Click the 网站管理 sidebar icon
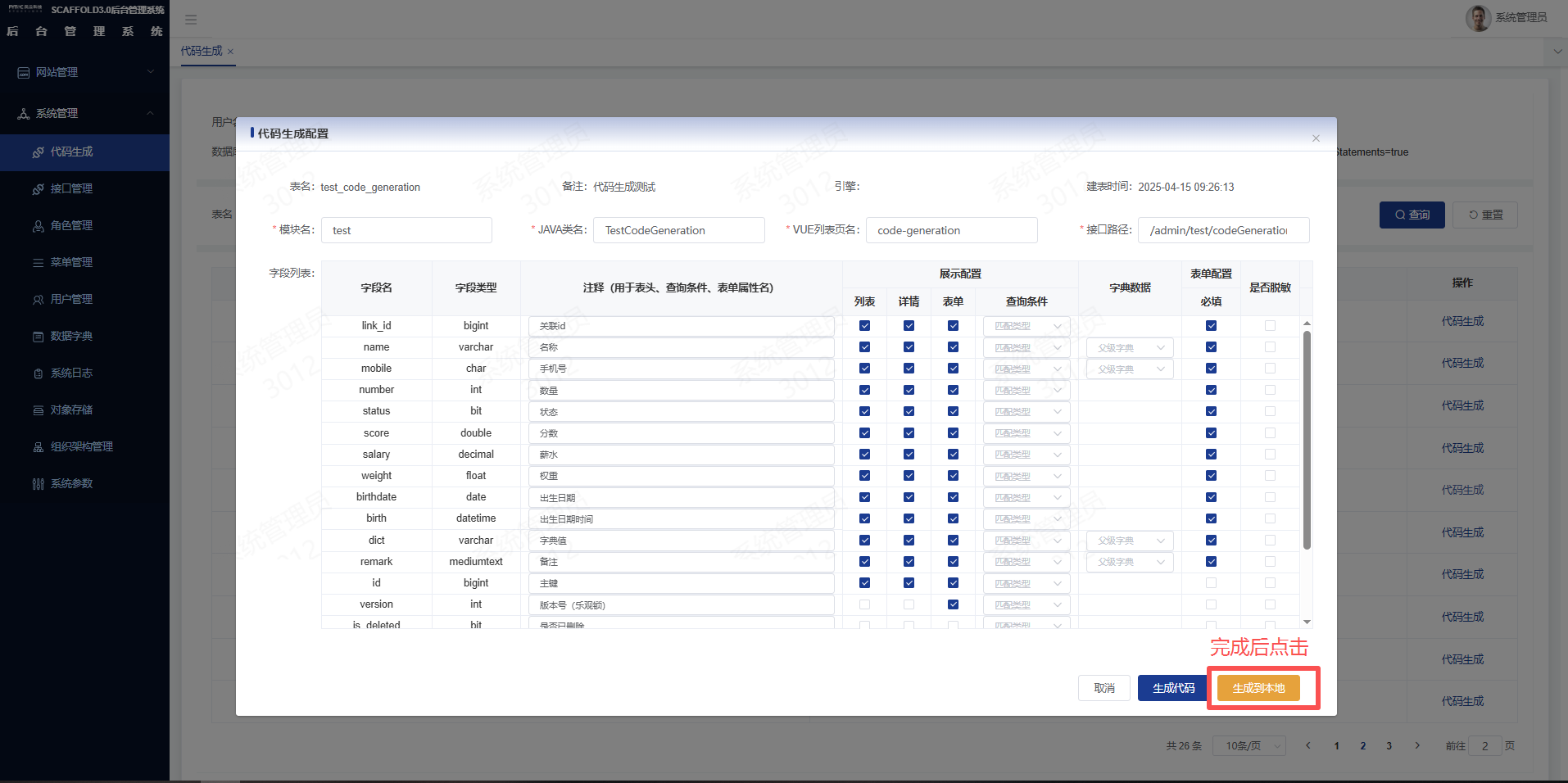 (24, 73)
